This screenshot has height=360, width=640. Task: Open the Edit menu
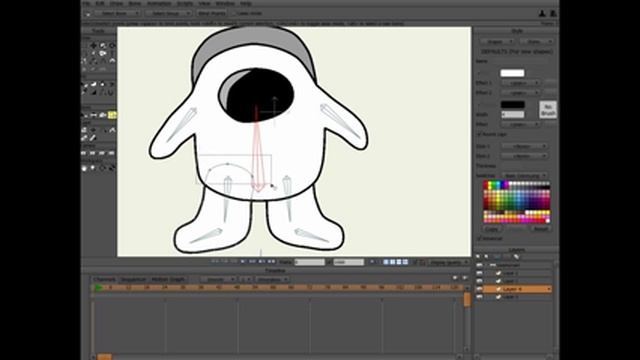100,3
